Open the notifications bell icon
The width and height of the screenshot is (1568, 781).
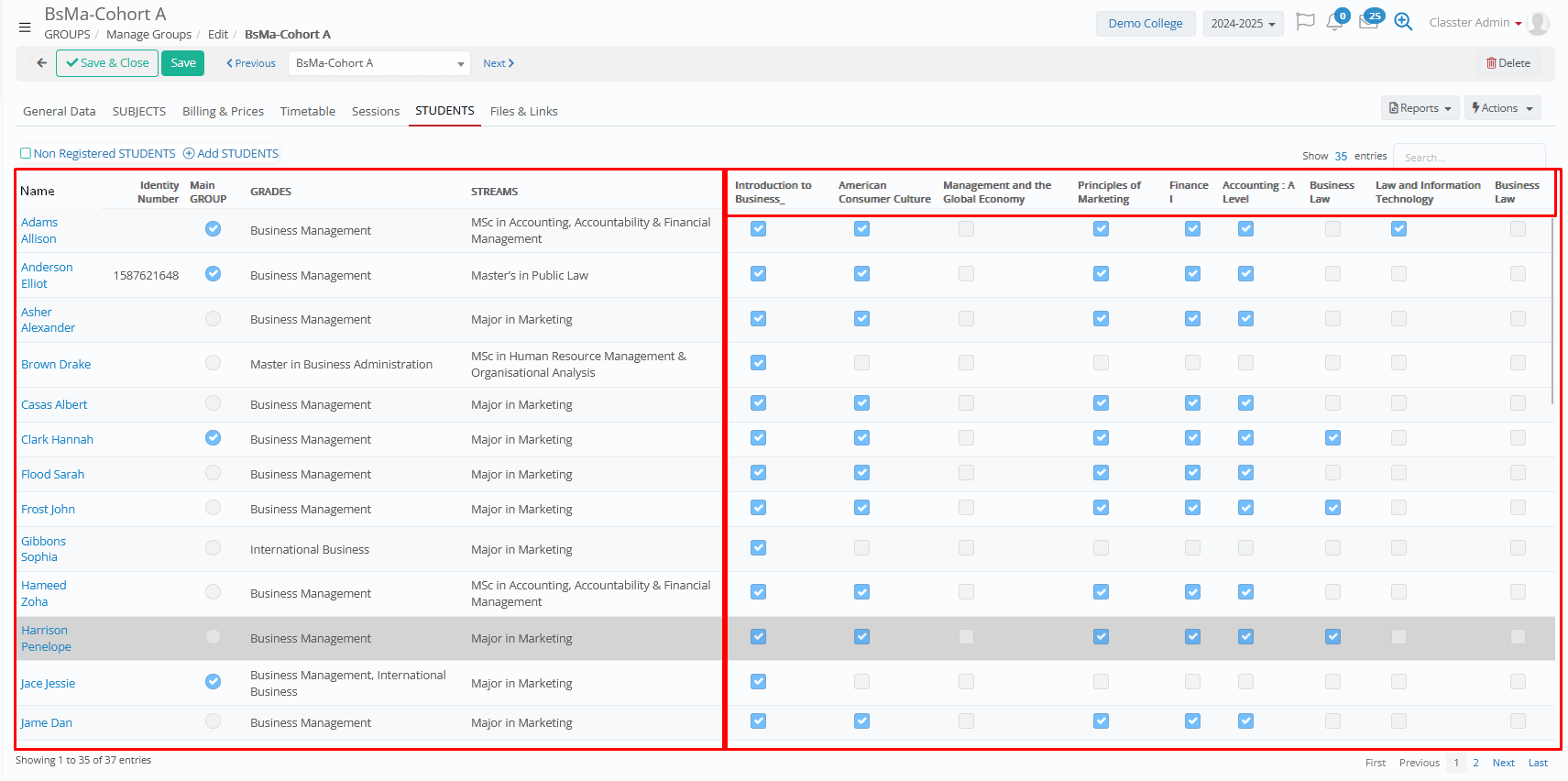click(x=1334, y=23)
